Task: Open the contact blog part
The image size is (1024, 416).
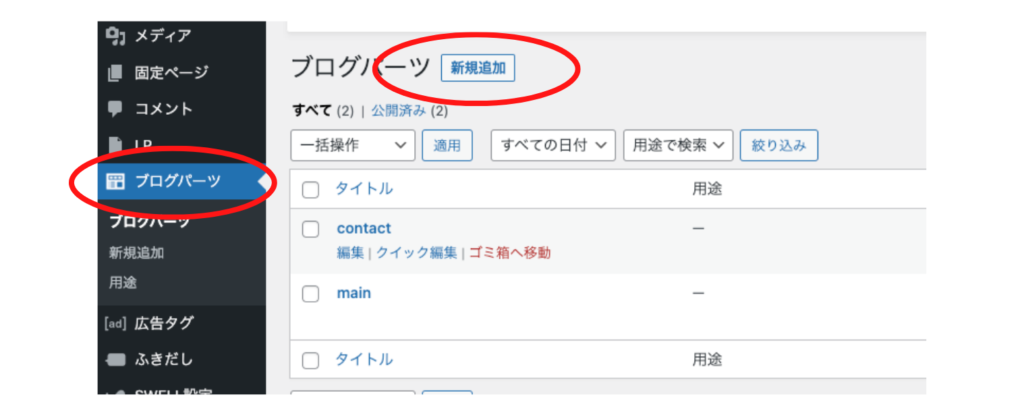Action: pyautogui.click(x=364, y=229)
